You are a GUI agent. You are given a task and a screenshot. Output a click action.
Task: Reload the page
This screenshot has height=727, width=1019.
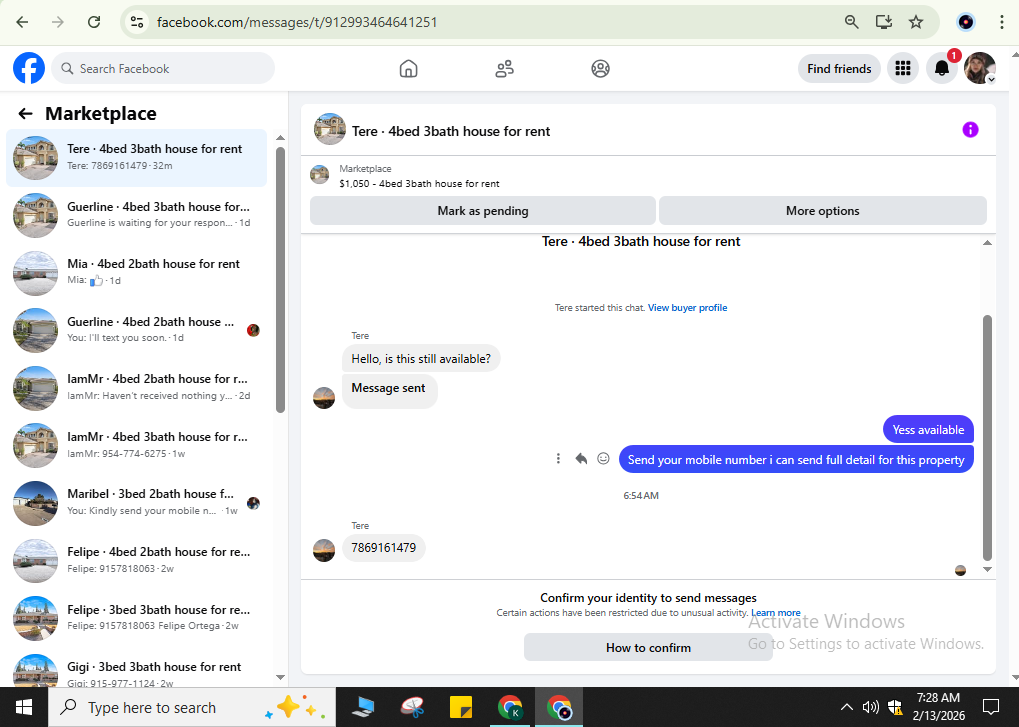[94, 22]
